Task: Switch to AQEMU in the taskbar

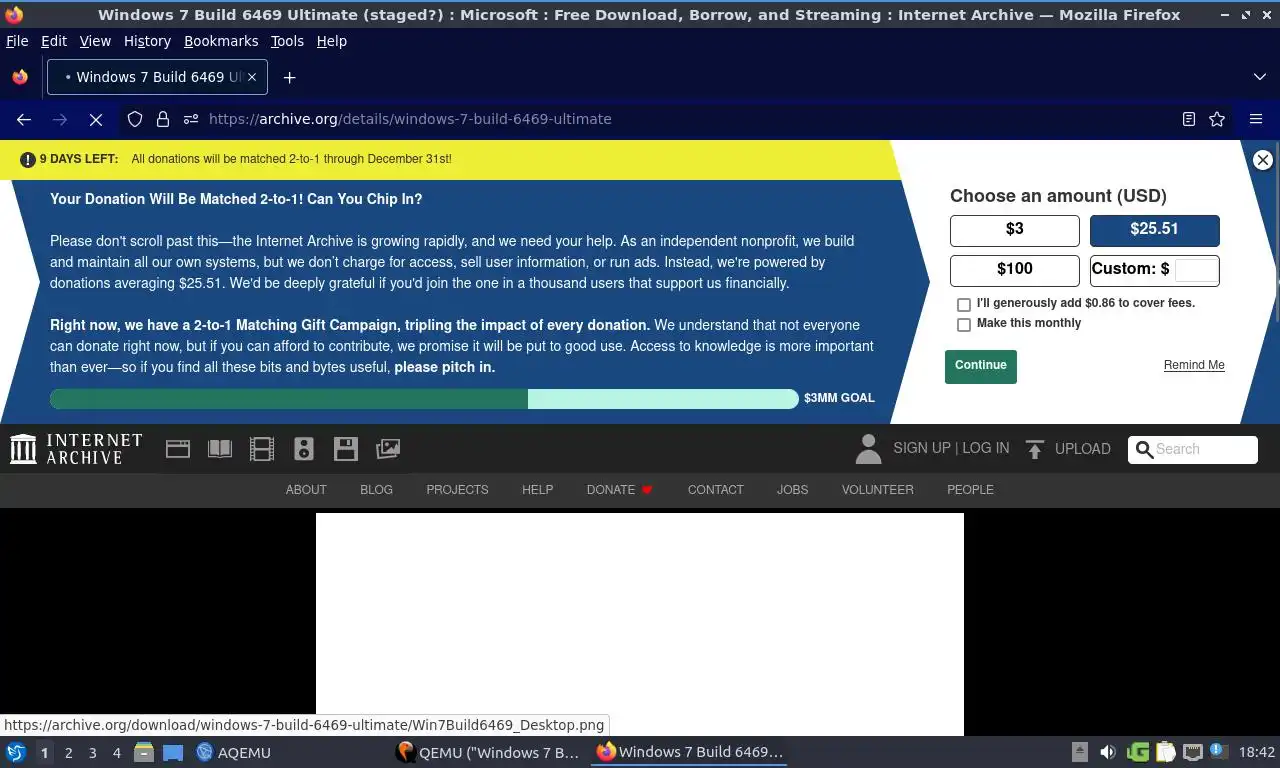Action: pos(233,752)
